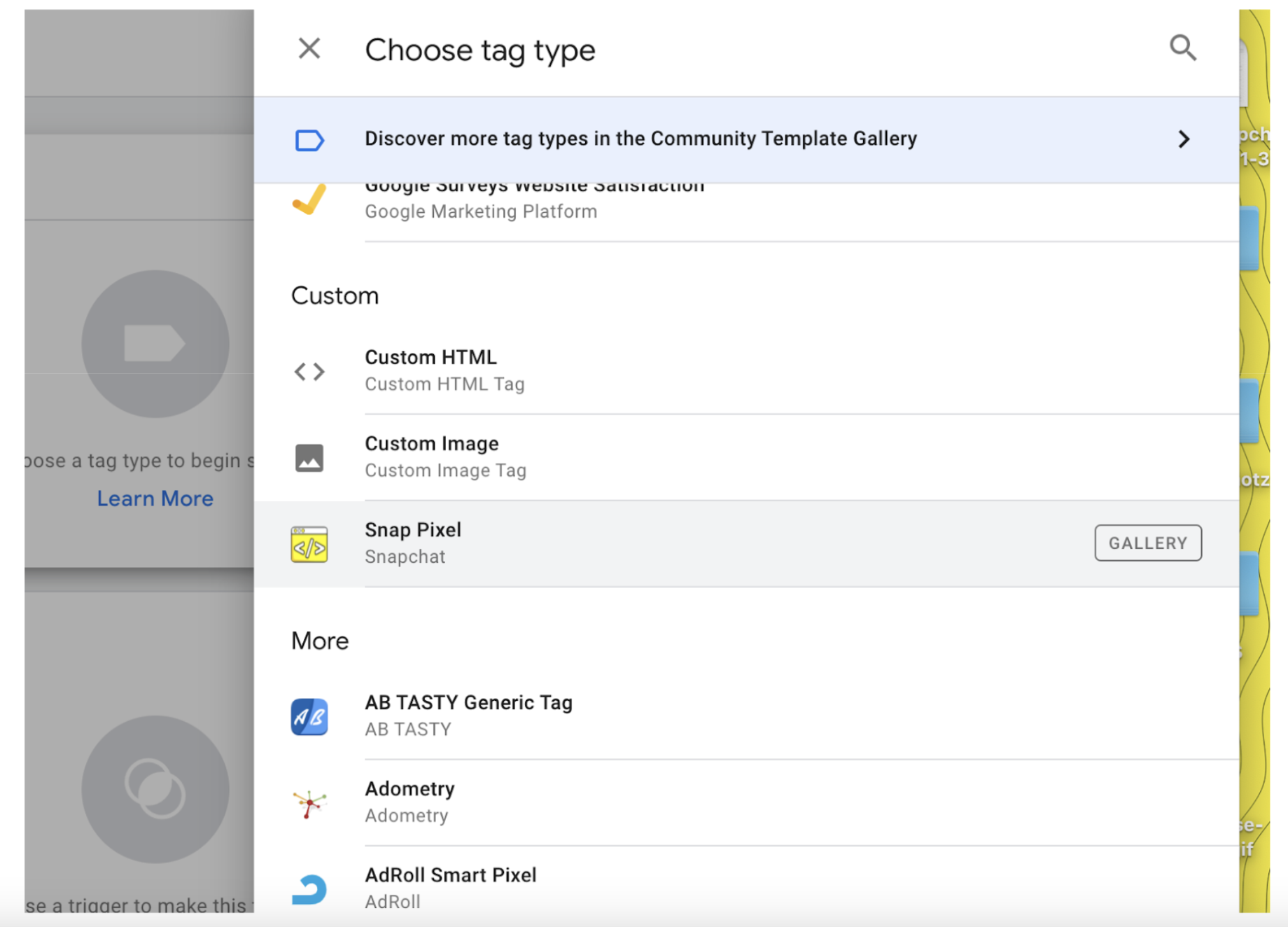The image size is (1288, 927).
Task: Expand Community Template Gallery chevron arrow
Action: point(1184,139)
